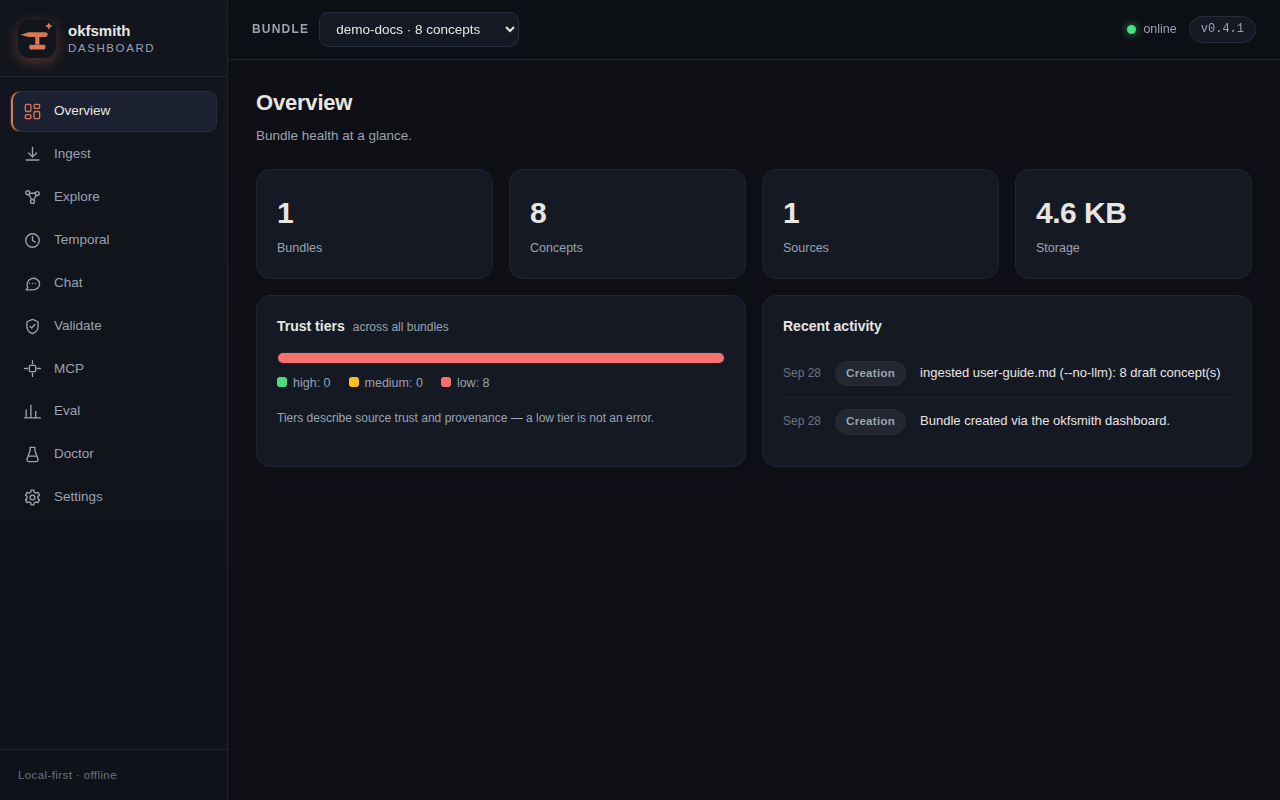Click the red trust tiers bar

501,358
